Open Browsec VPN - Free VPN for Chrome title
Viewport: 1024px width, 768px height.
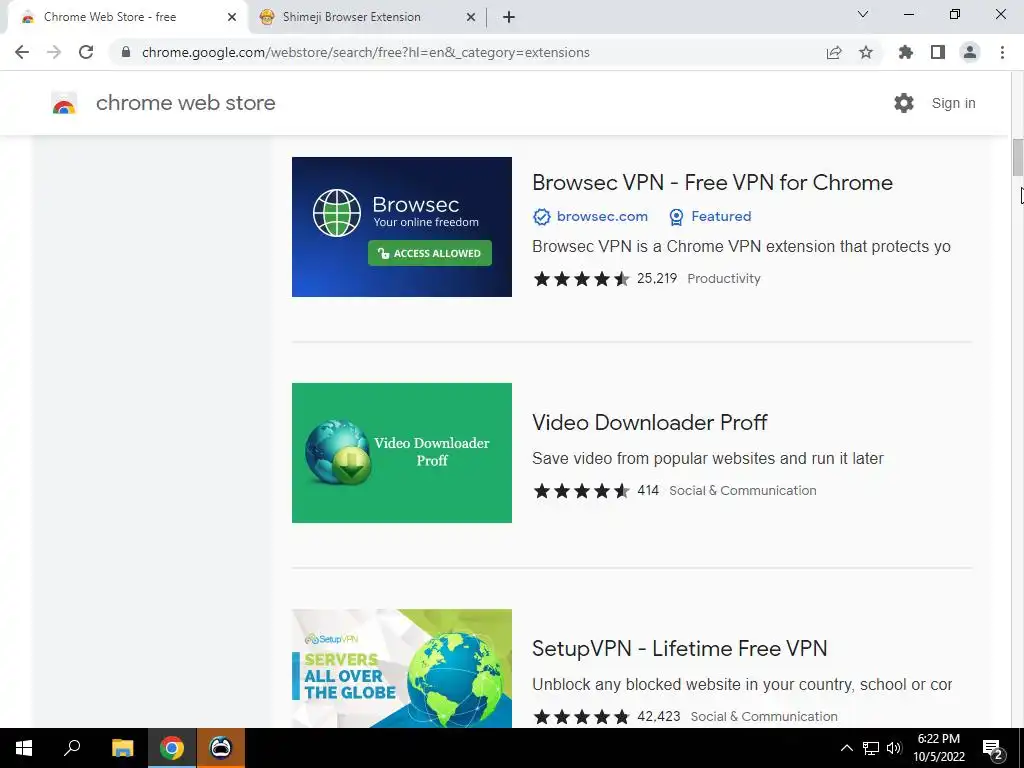712,183
